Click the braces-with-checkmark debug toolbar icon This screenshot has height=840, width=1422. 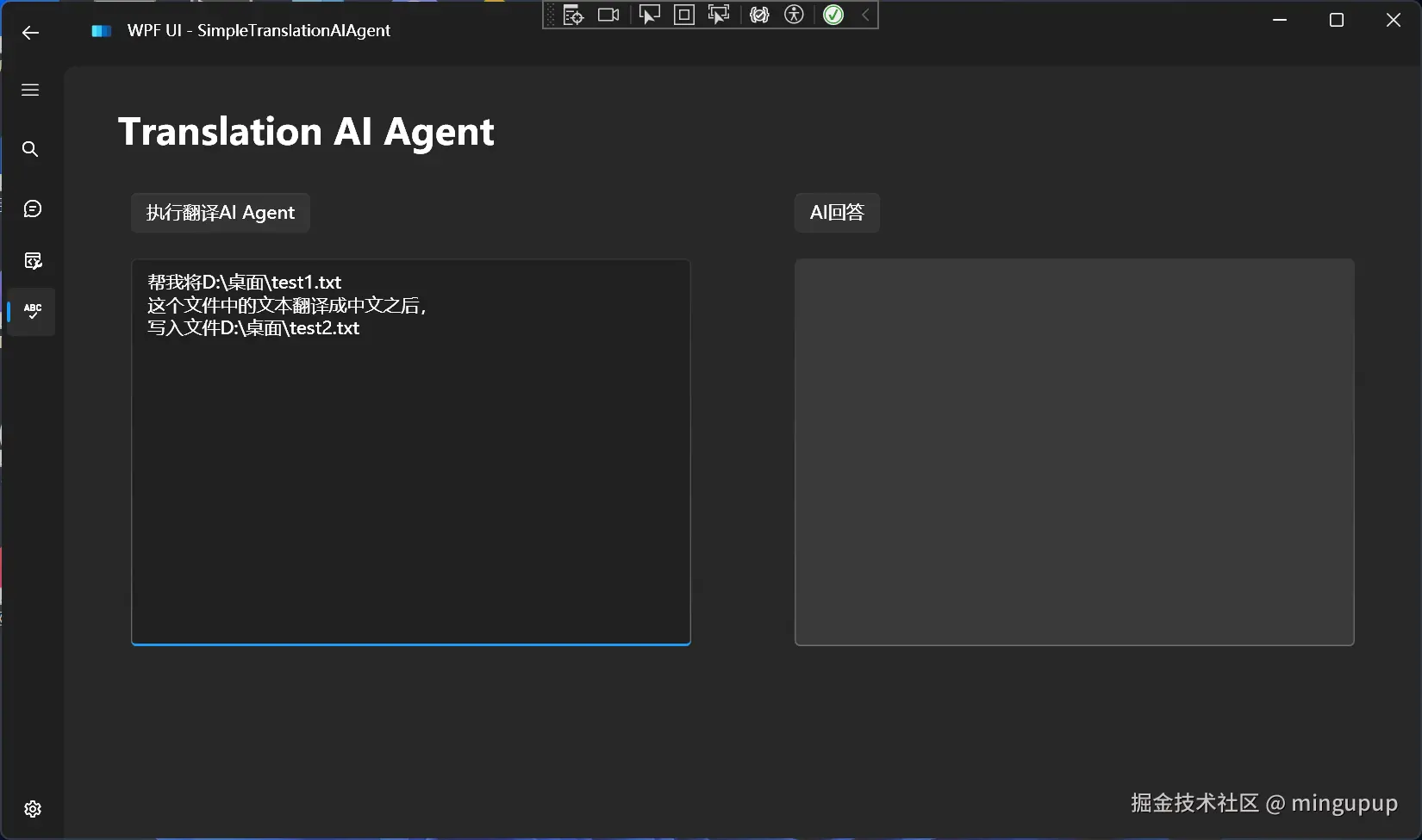coord(759,15)
